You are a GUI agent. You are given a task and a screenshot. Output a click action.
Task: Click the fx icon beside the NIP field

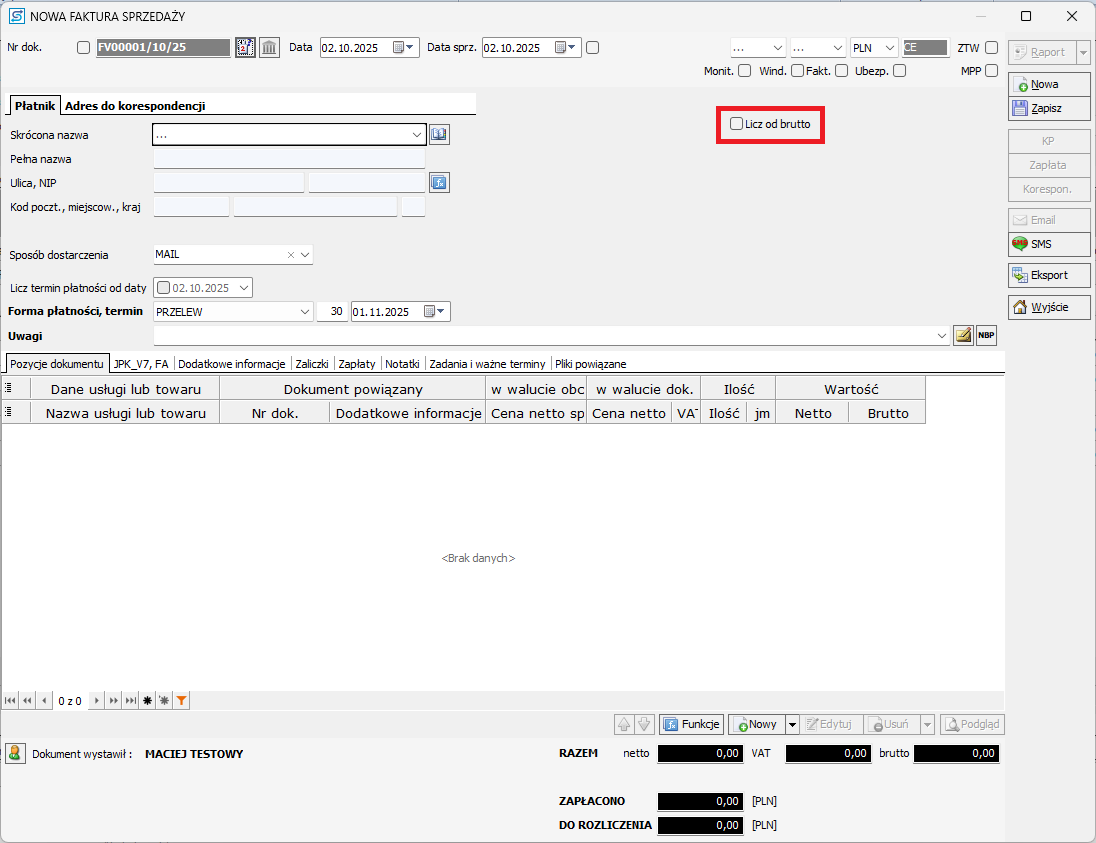(440, 182)
